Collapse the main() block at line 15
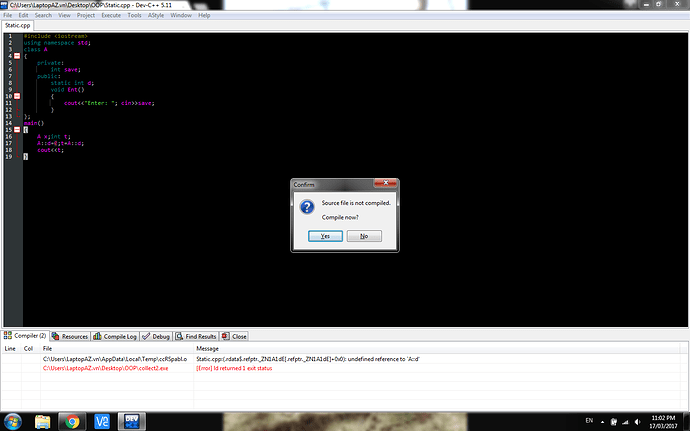The height and width of the screenshot is (431, 690). coord(17,130)
